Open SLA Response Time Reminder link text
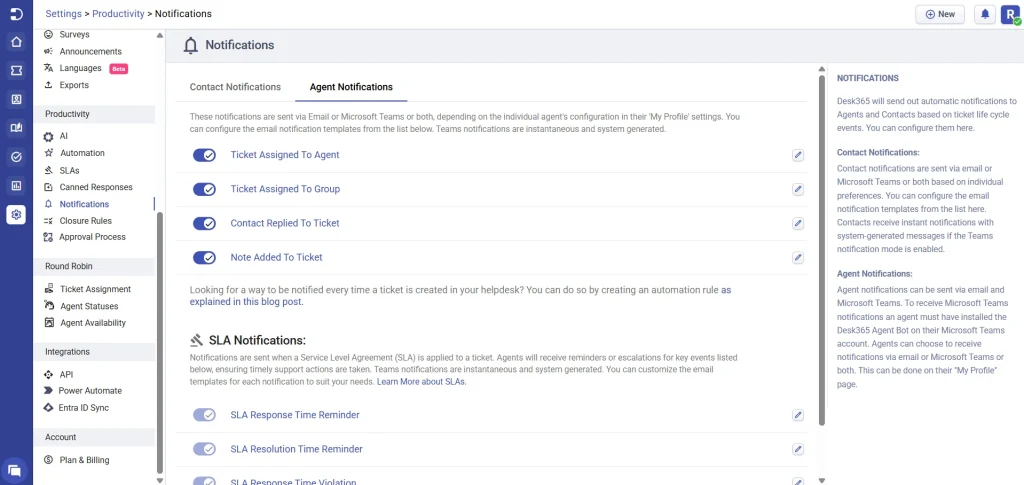Screen dimensions: 1024x485 (x=295, y=415)
